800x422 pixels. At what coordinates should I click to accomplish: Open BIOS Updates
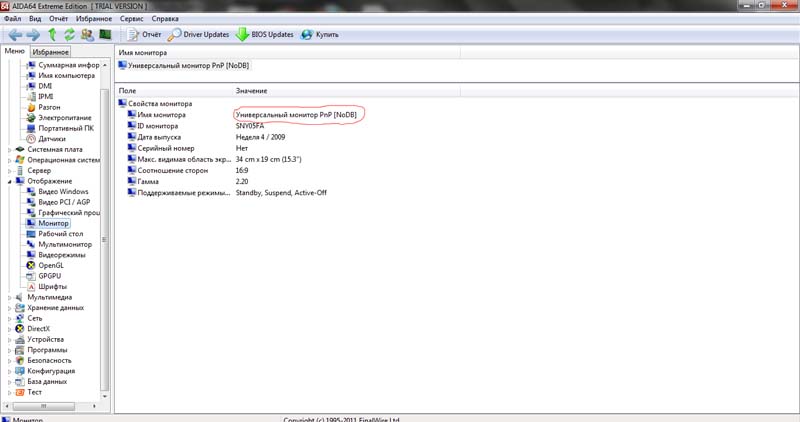[264, 35]
